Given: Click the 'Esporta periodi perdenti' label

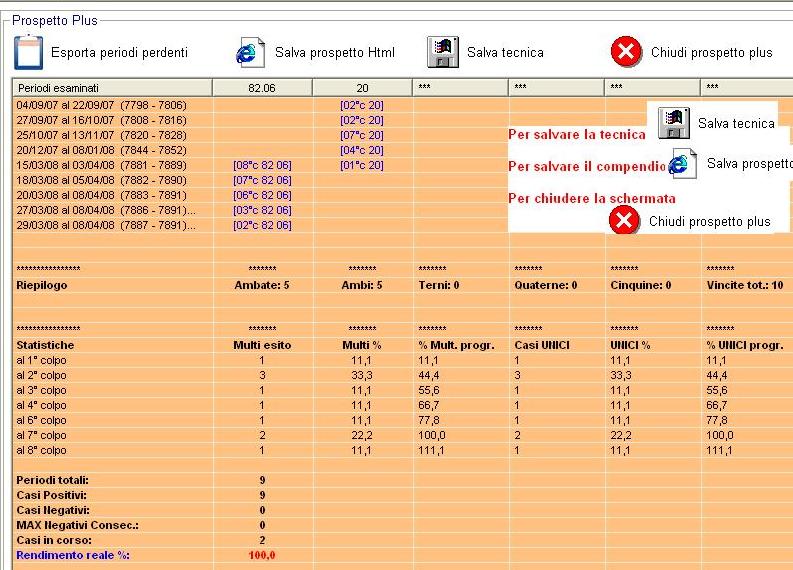Looking at the screenshot, I should (119, 53).
